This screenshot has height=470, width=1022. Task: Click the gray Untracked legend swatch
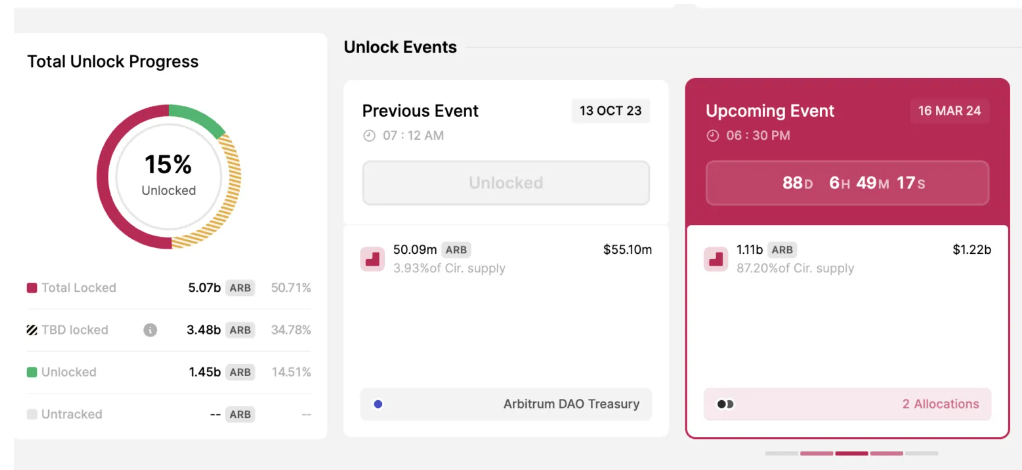pyautogui.click(x=32, y=414)
